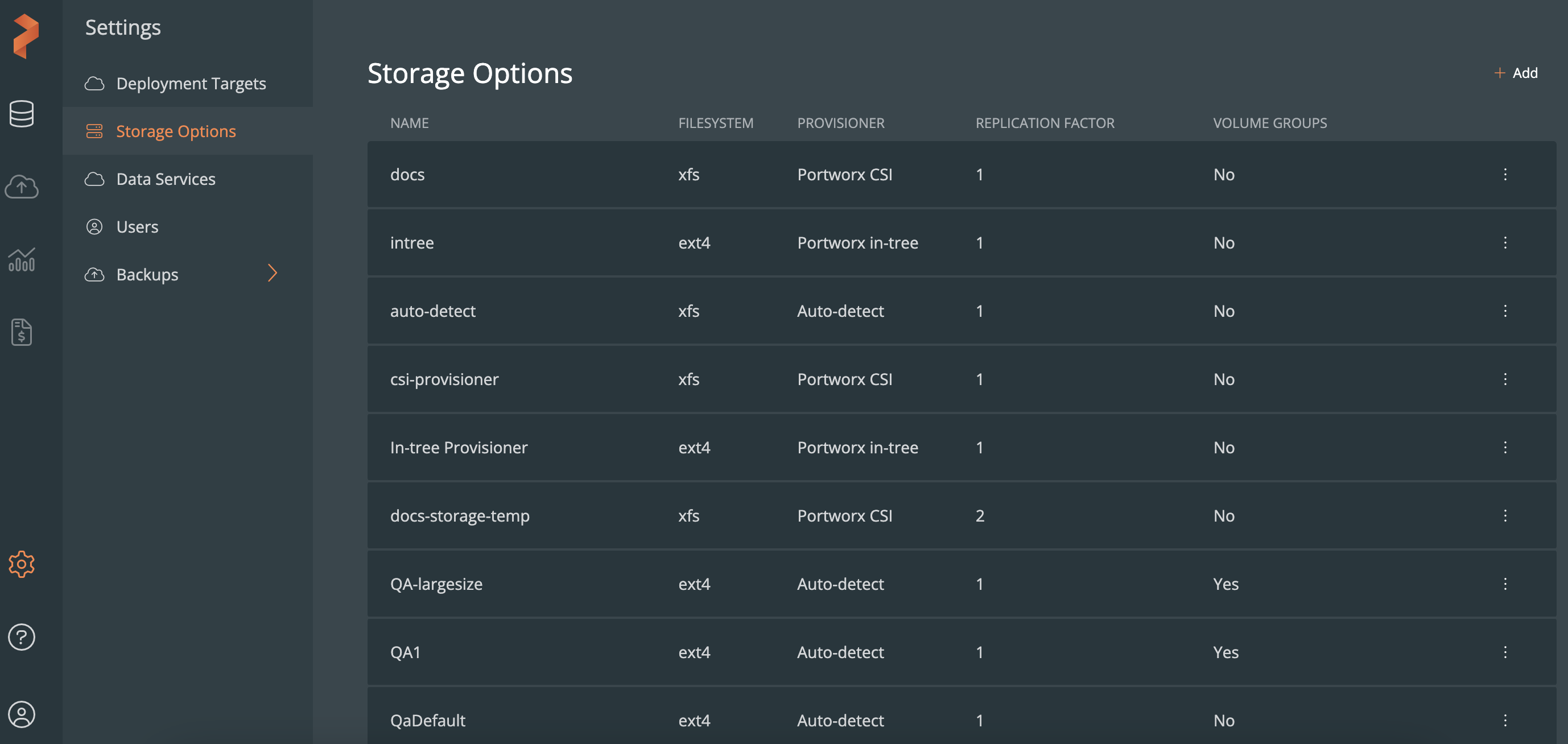This screenshot has height=744, width=1568.
Task: Click the storage icon beside Storage Options
Action: [x=94, y=131]
